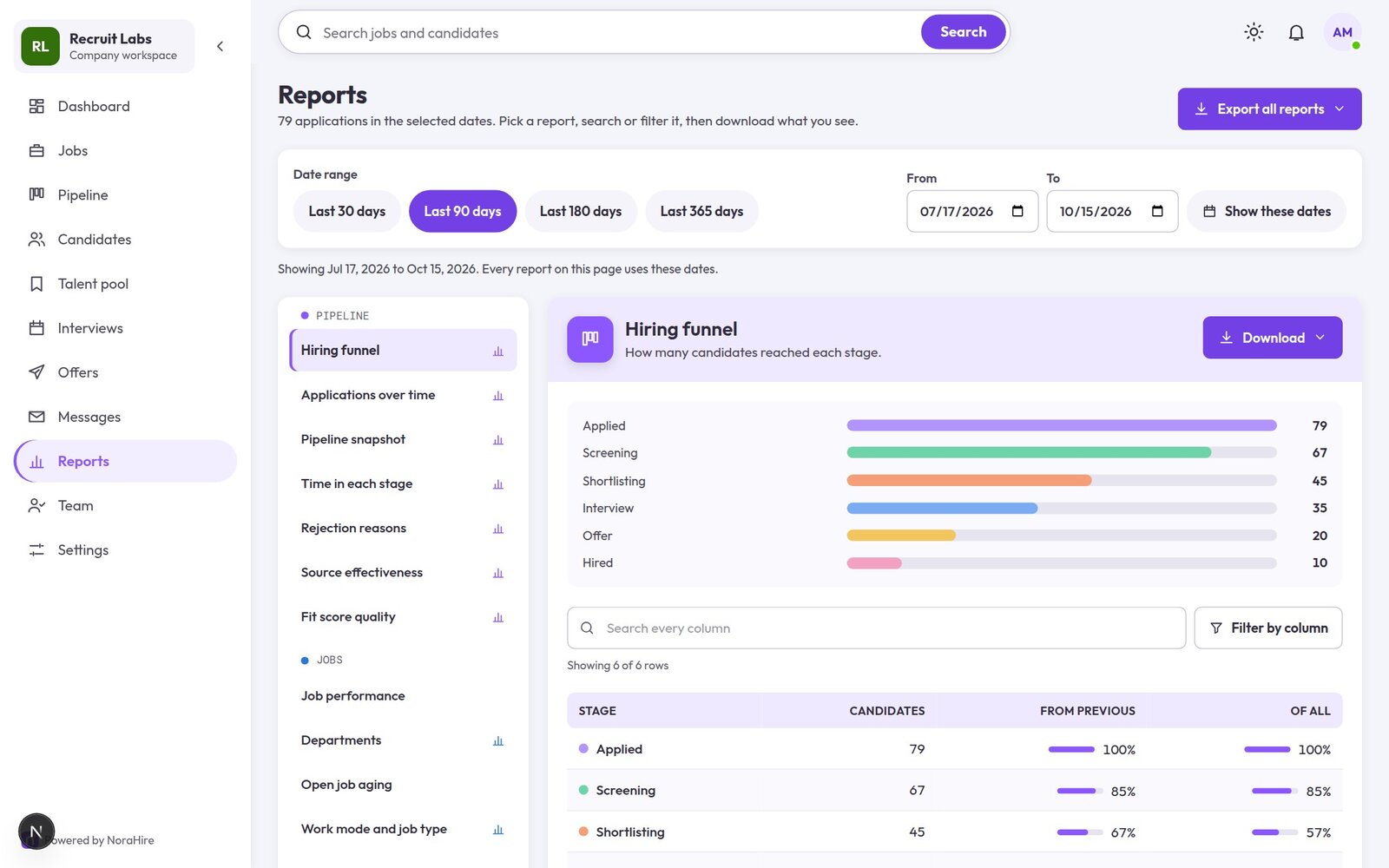The image size is (1389, 868).
Task: Select the Last 365 days range
Action: tap(701, 211)
